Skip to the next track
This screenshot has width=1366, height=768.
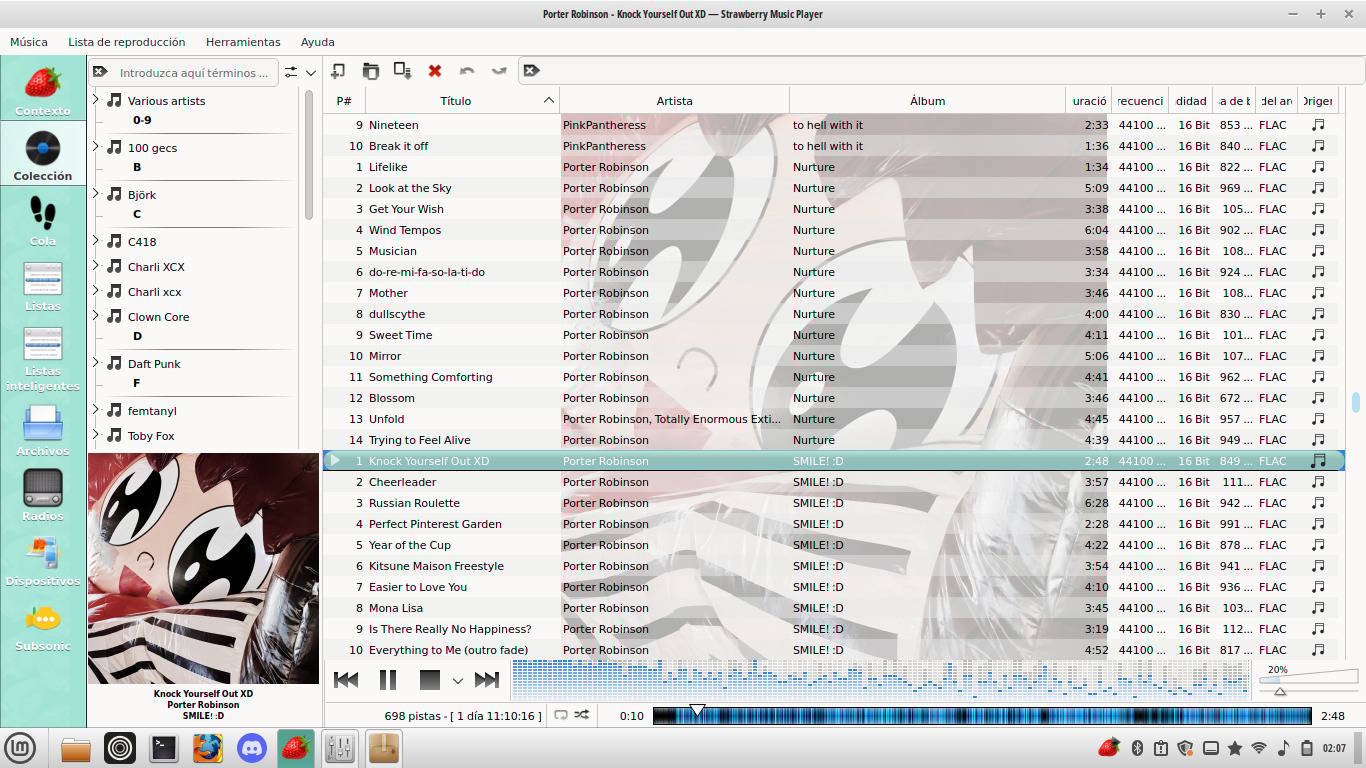coord(487,680)
